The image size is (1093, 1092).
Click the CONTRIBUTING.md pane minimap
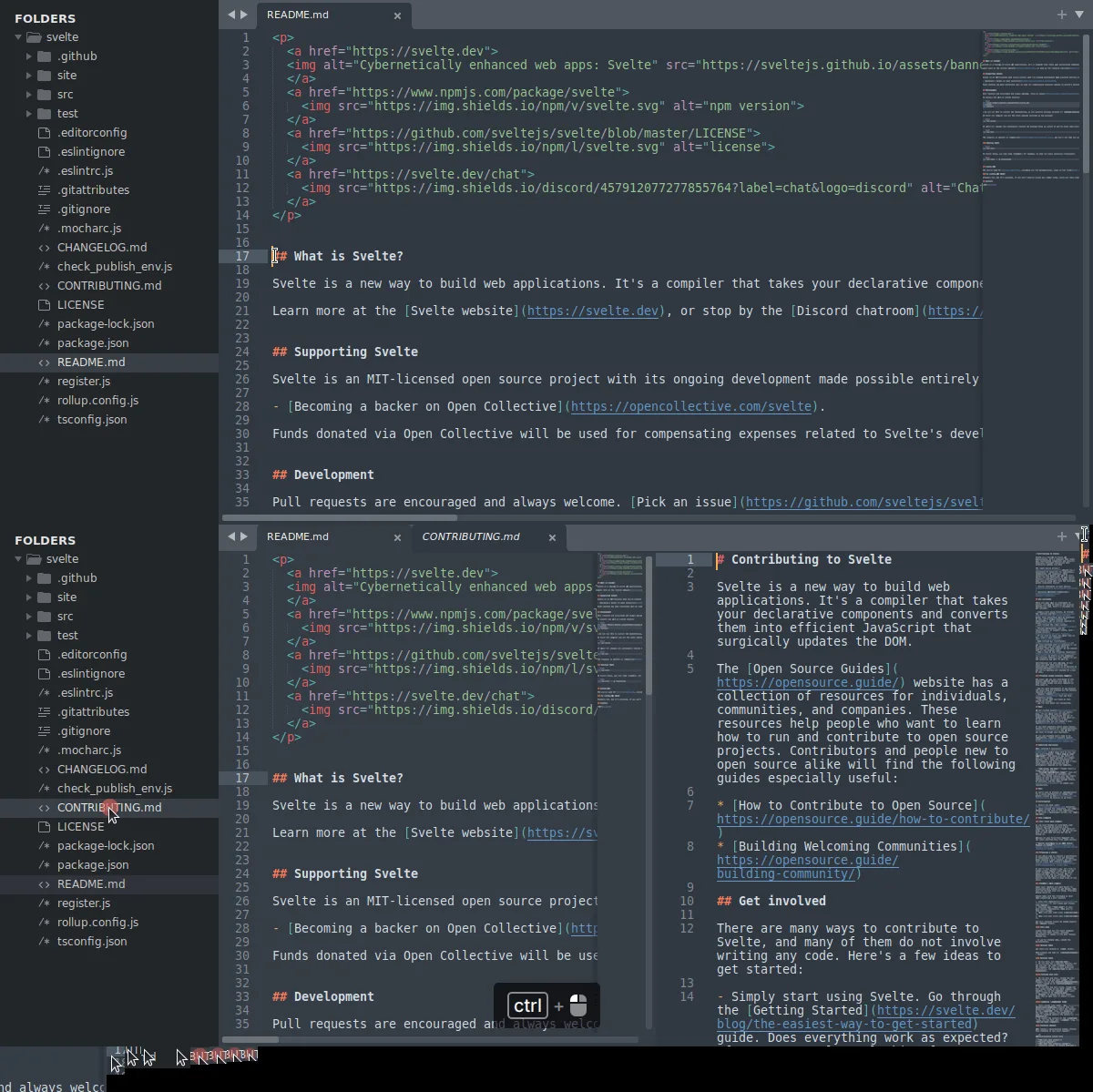pyautogui.click(x=1056, y=798)
